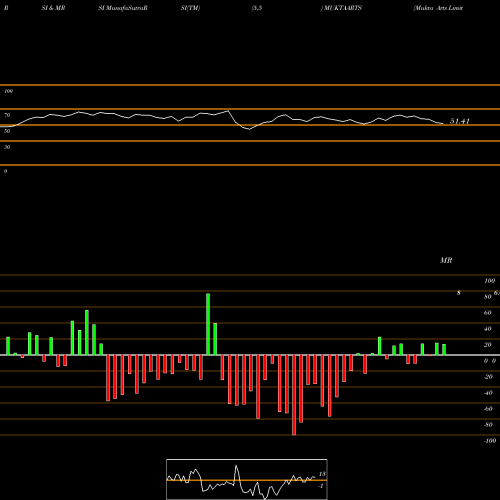
Task: Click the 0 label on RSI axis
Action: pyautogui.click(x=5, y=171)
